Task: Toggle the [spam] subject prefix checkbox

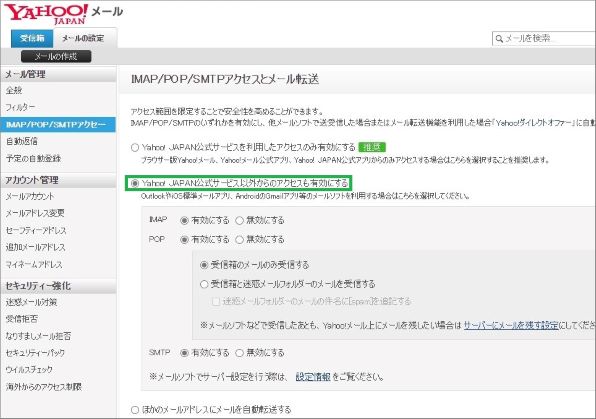Action: pos(216,302)
